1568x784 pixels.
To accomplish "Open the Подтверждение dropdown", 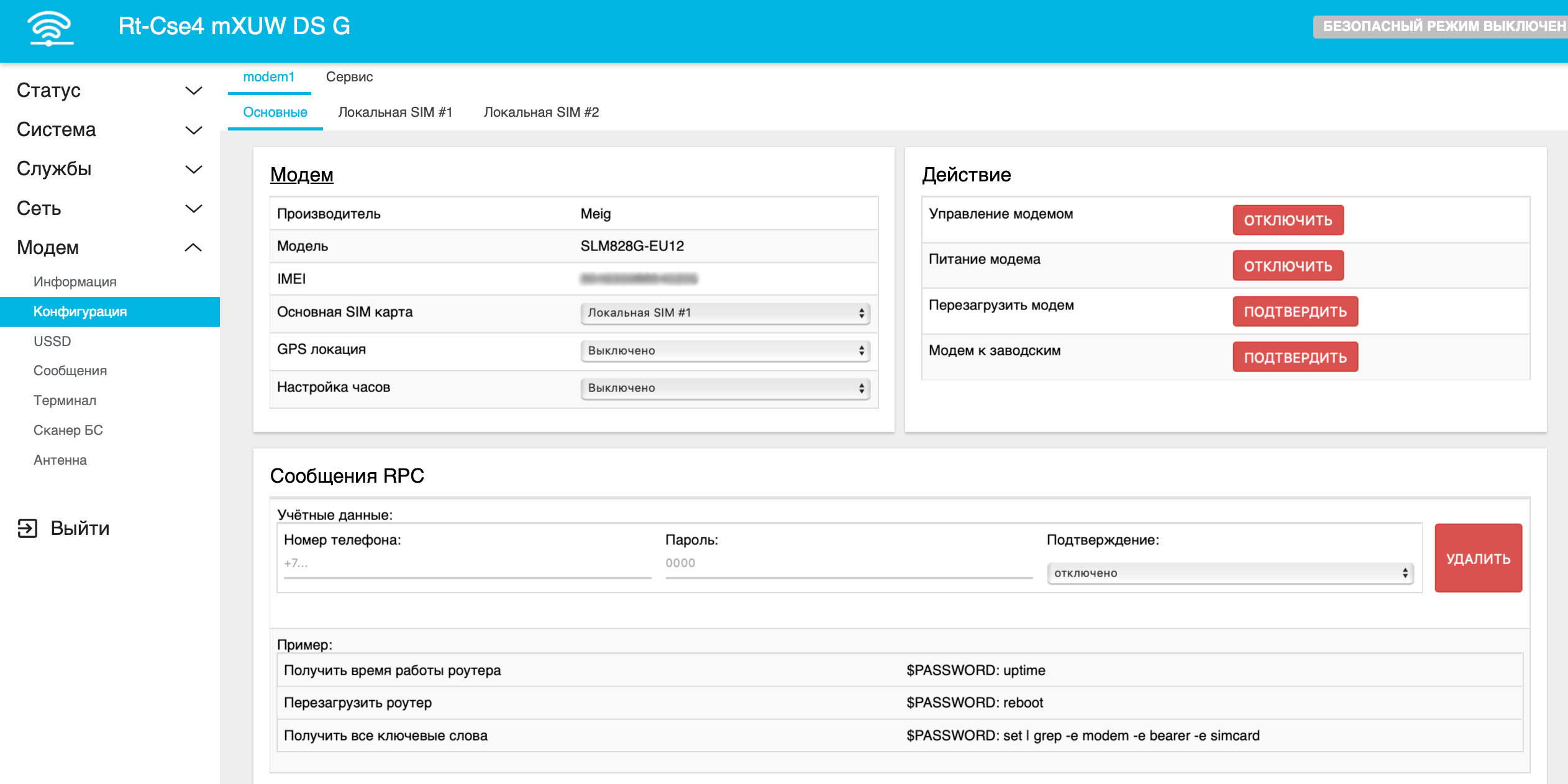I will pos(1229,573).
